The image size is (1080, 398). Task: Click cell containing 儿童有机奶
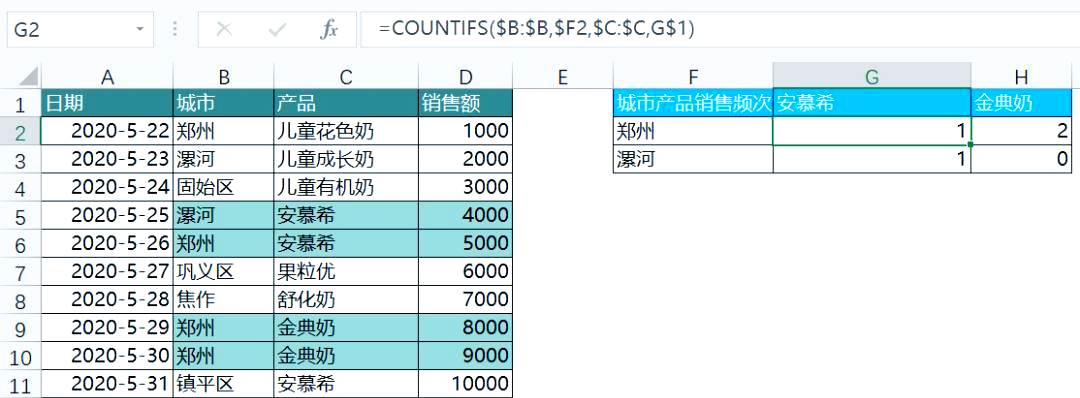pyautogui.click(x=346, y=187)
